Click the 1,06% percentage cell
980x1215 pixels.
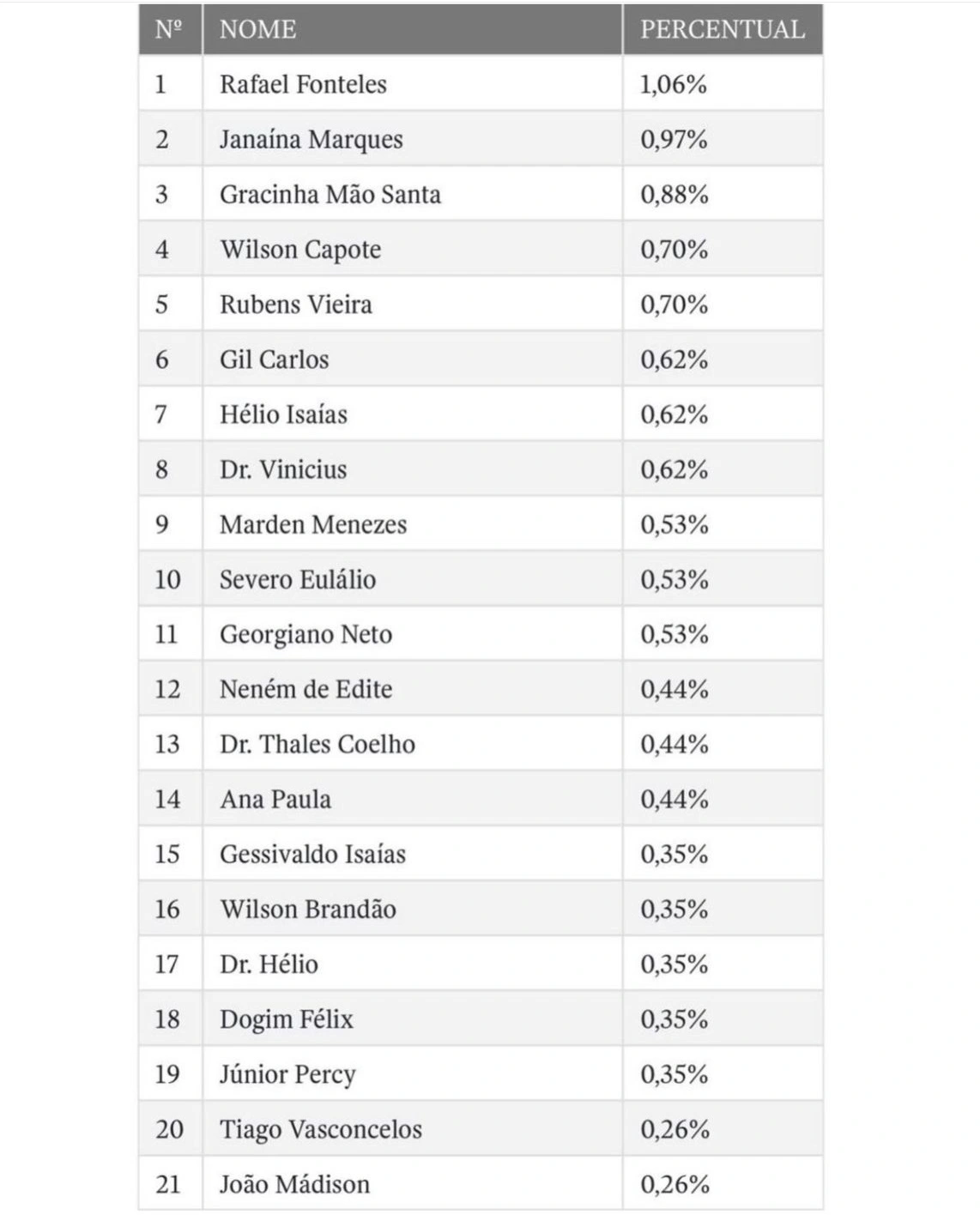[x=674, y=85]
